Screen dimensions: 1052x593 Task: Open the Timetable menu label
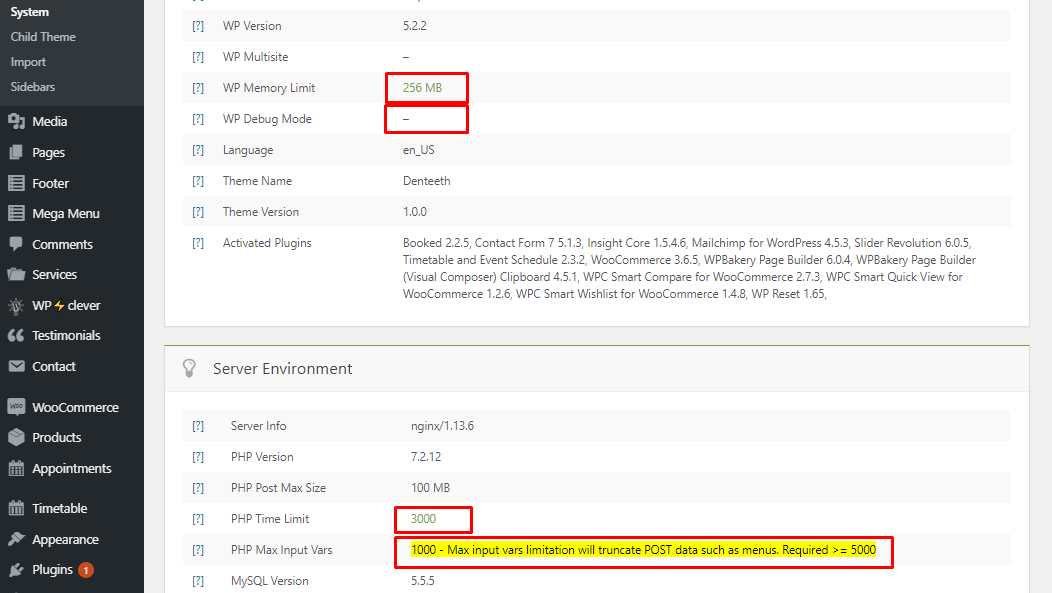[x=60, y=508]
